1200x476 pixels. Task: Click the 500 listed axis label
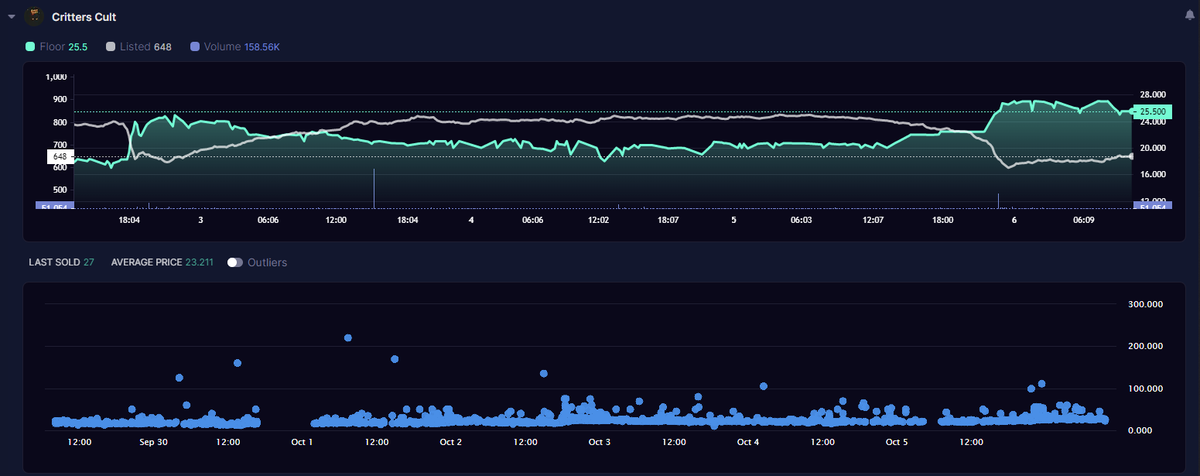[x=59, y=190]
